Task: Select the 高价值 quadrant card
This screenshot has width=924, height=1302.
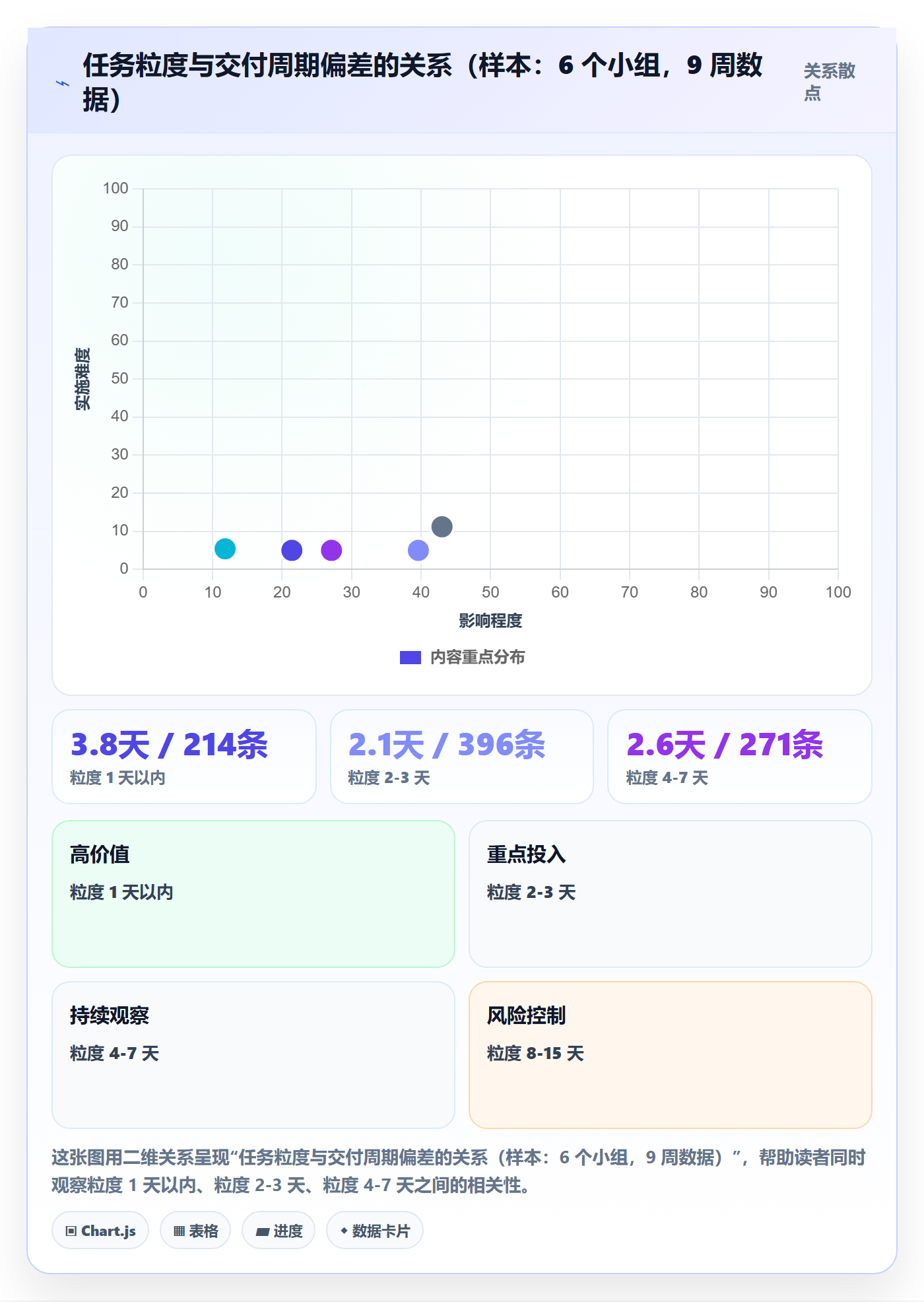Action: (x=253, y=894)
